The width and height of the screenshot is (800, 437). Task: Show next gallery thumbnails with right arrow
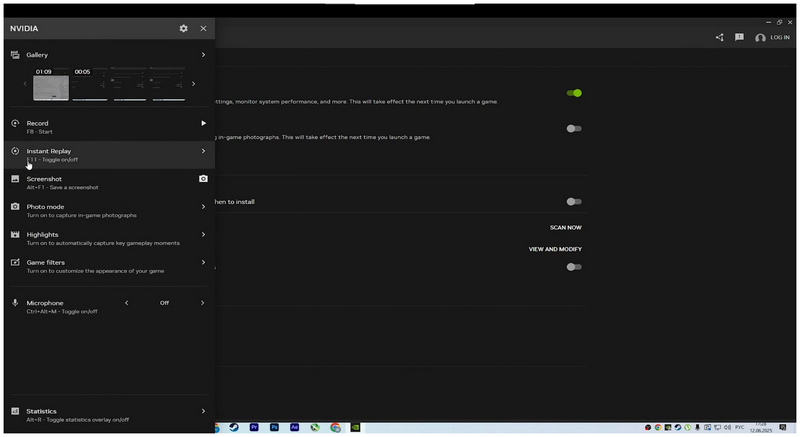(193, 84)
